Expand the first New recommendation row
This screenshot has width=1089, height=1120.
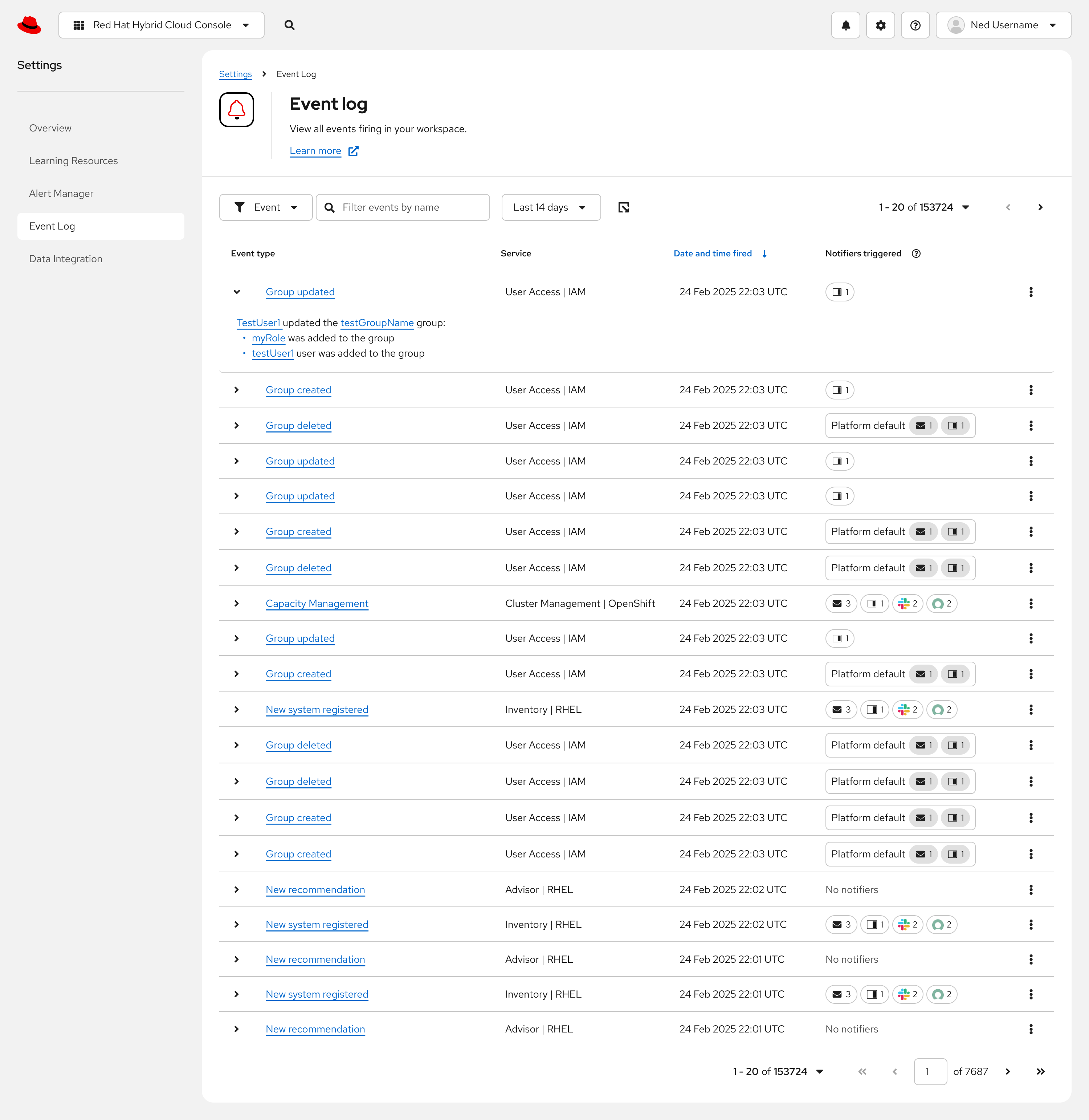(237, 889)
